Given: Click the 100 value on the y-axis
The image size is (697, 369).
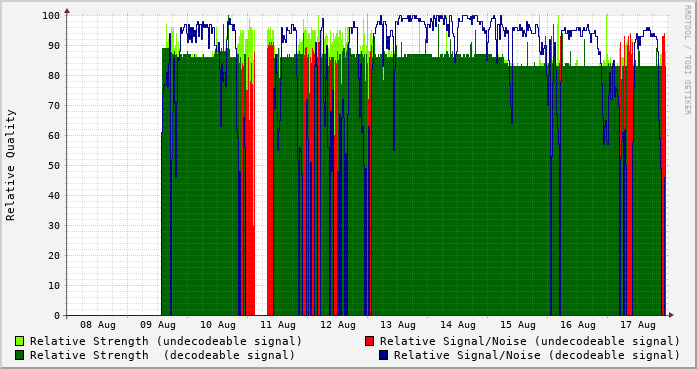Looking at the screenshot, I should pyautogui.click(x=51, y=16).
